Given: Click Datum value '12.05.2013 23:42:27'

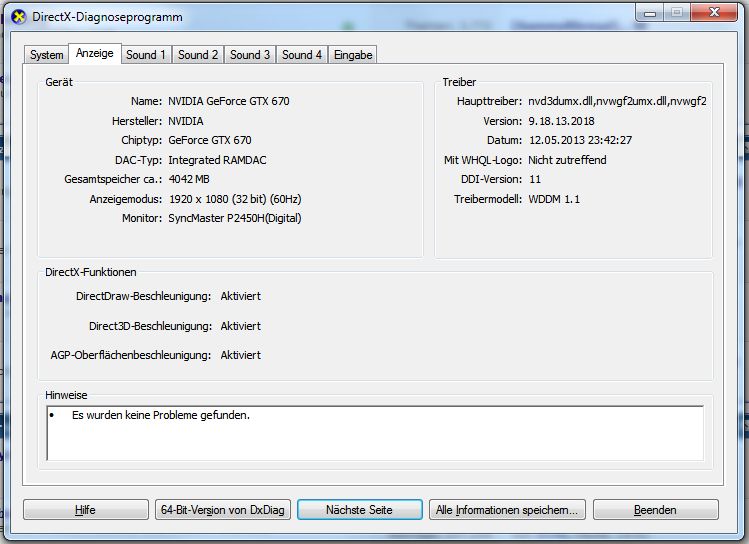Looking at the screenshot, I should point(580,140).
